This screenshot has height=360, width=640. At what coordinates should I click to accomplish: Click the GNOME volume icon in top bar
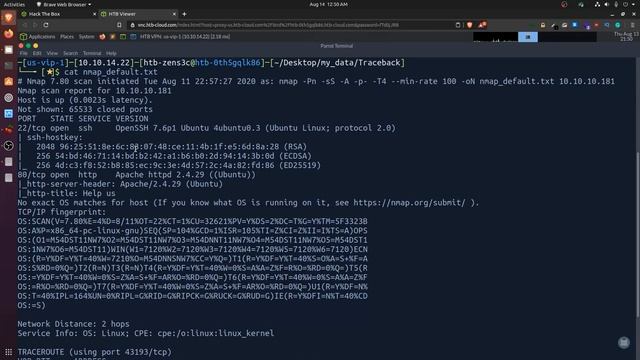pyautogui.click(x=607, y=4)
